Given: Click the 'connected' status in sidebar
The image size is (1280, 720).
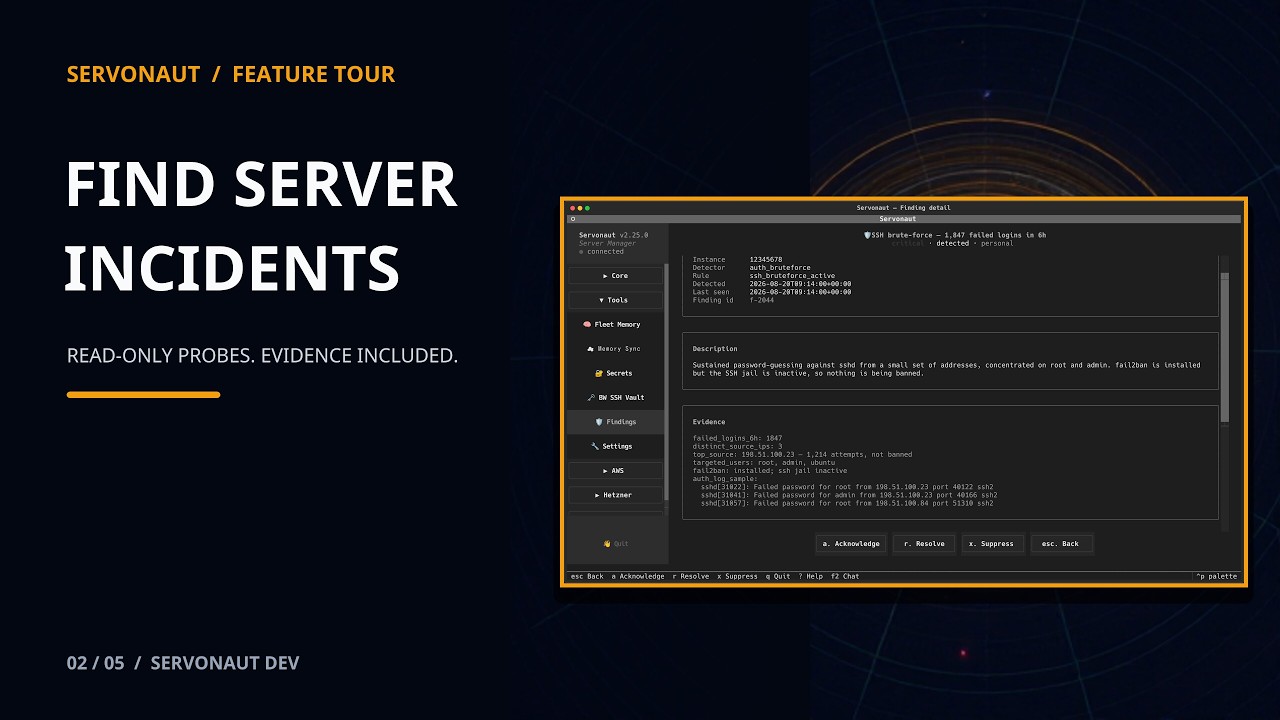Looking at the screenshot, I should 601,252.
